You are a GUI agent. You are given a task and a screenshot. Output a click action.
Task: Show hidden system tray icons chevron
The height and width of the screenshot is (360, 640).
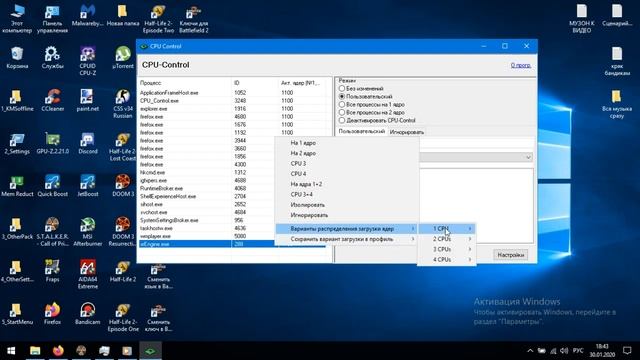(x=530, y=351)
